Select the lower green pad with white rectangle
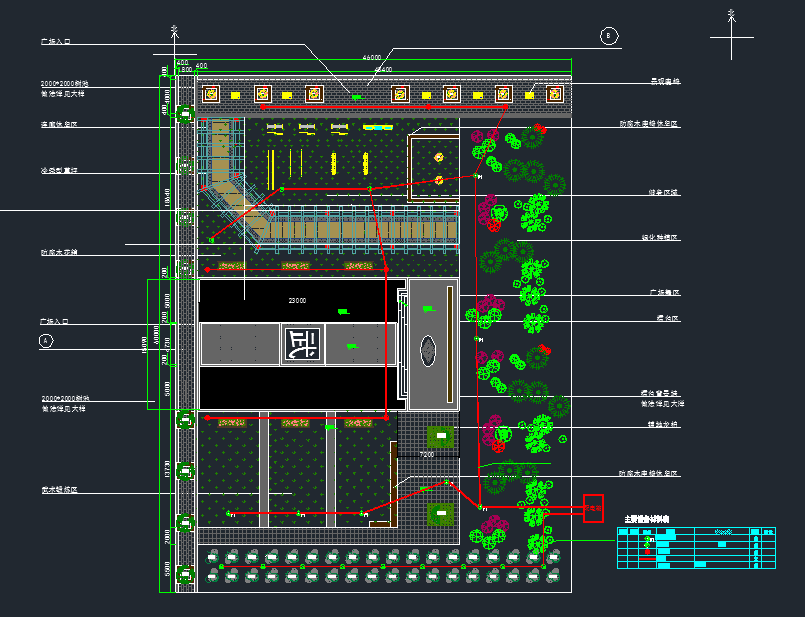 pos(441,514)
